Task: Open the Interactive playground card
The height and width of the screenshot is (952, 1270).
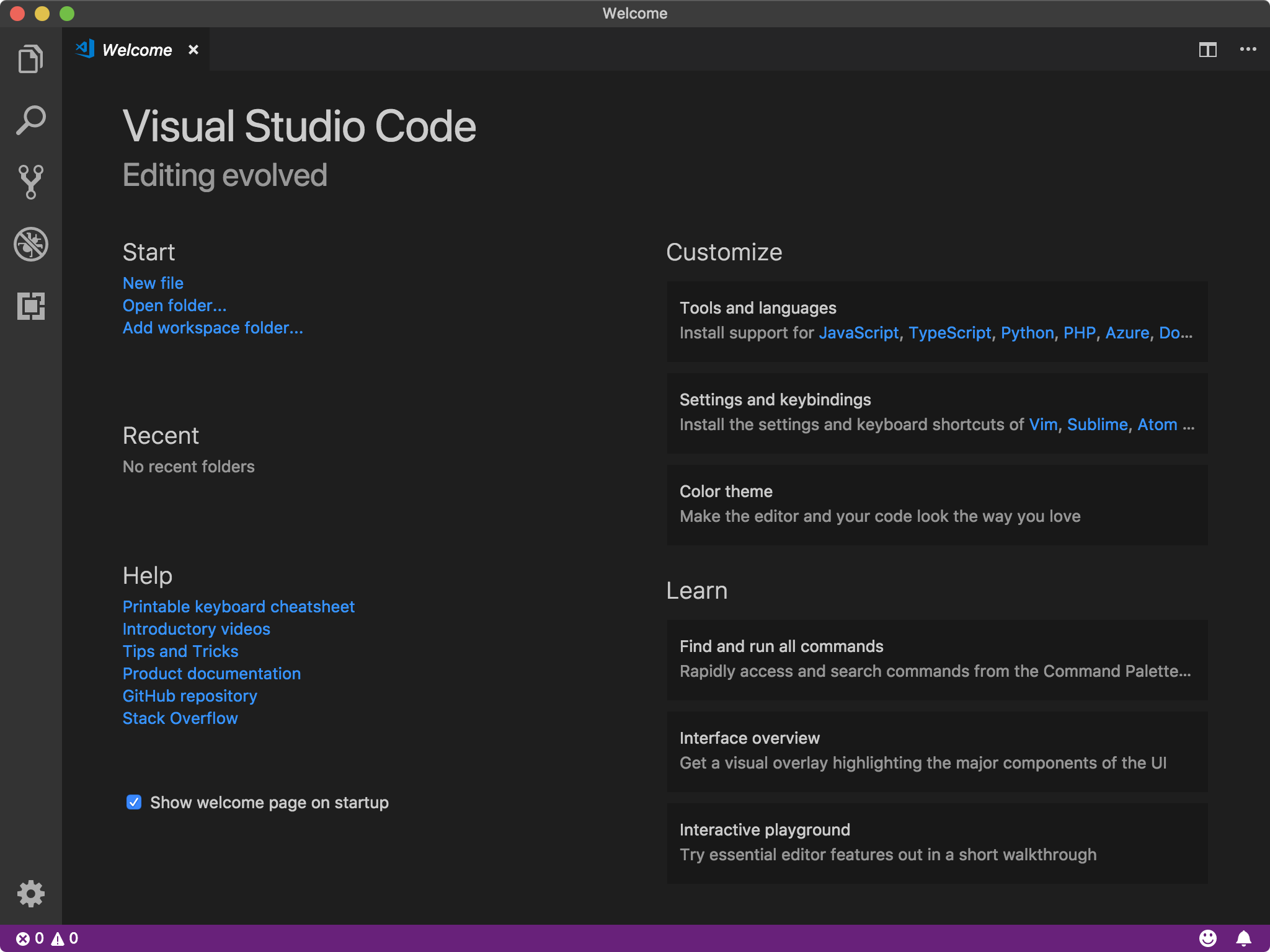Action: pos(937,843)
